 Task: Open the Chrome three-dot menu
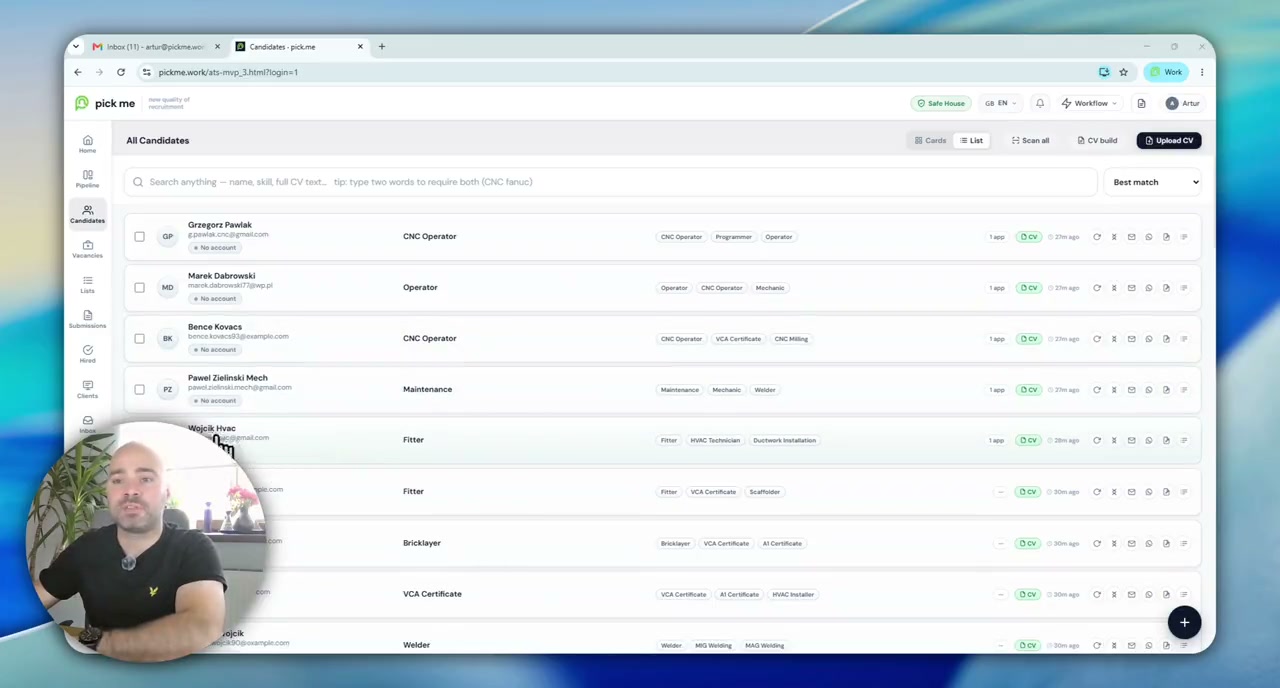[1202, 72]
